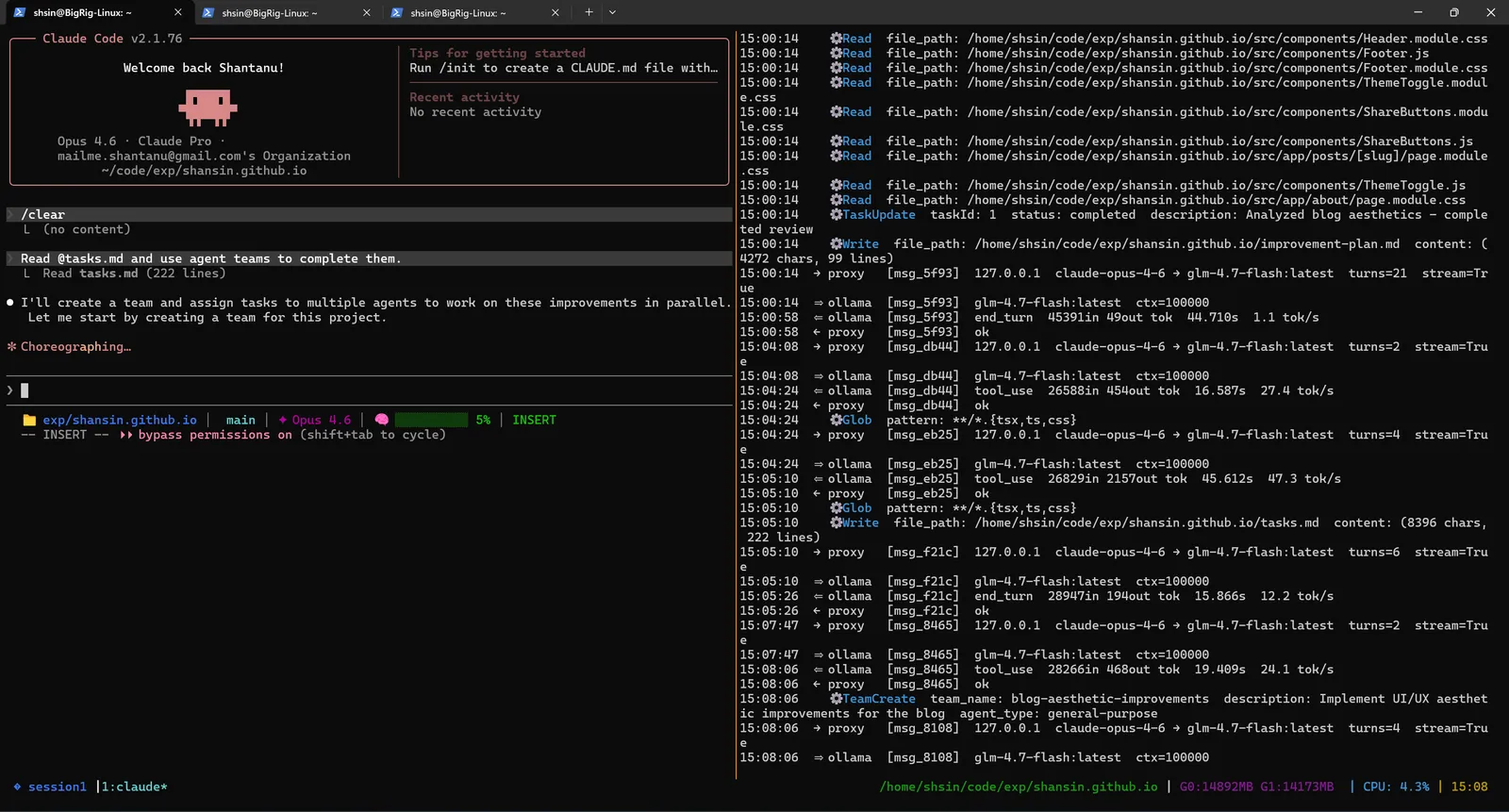The width and height of the screenshot is (1509, 812).
Task: Click Read tasks.md (222 lines) result
Action: pyautogui.click(x=134, y=273)
